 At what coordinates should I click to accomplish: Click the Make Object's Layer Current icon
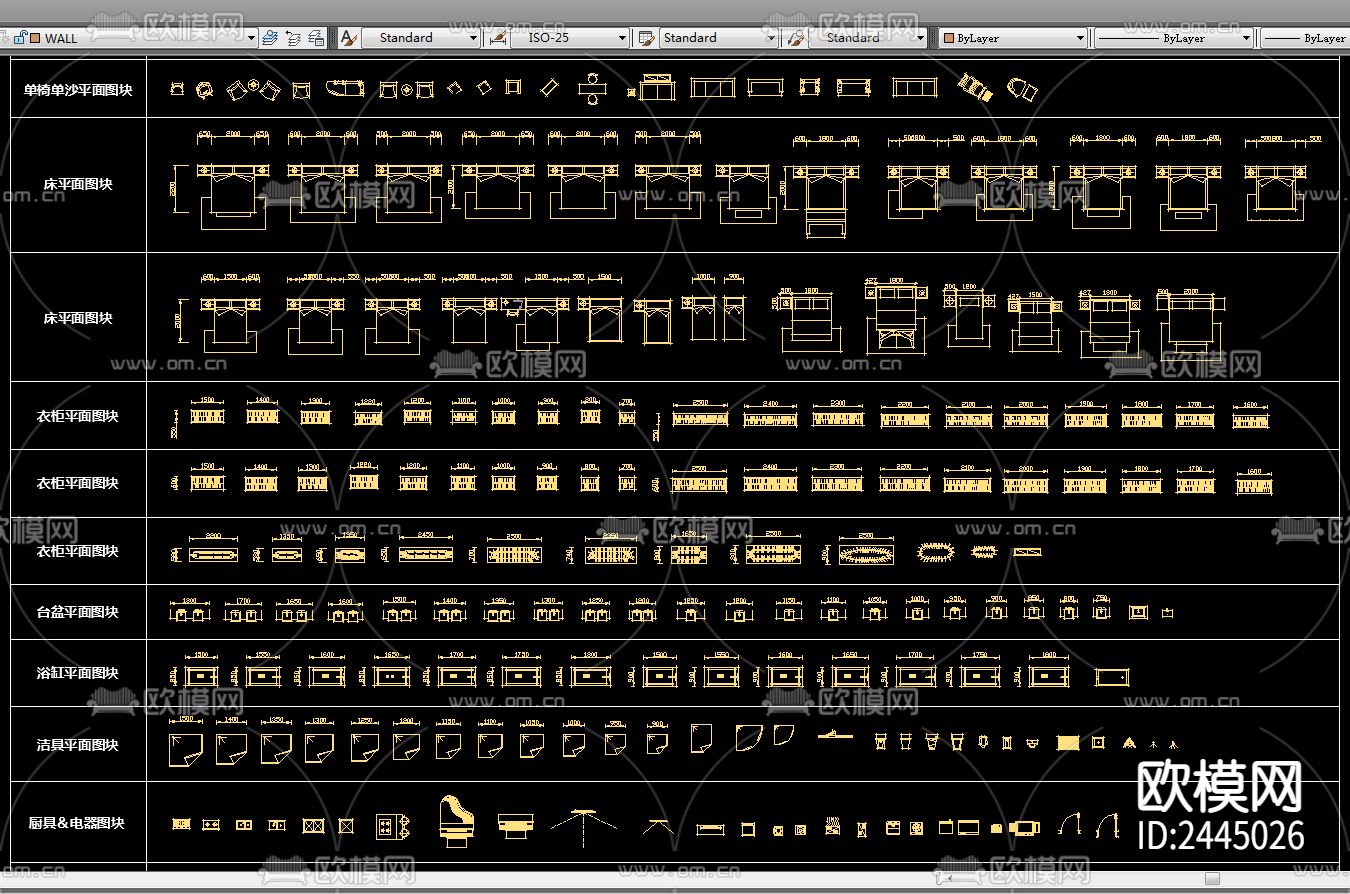pyautogui.click(x=269, y=38)
